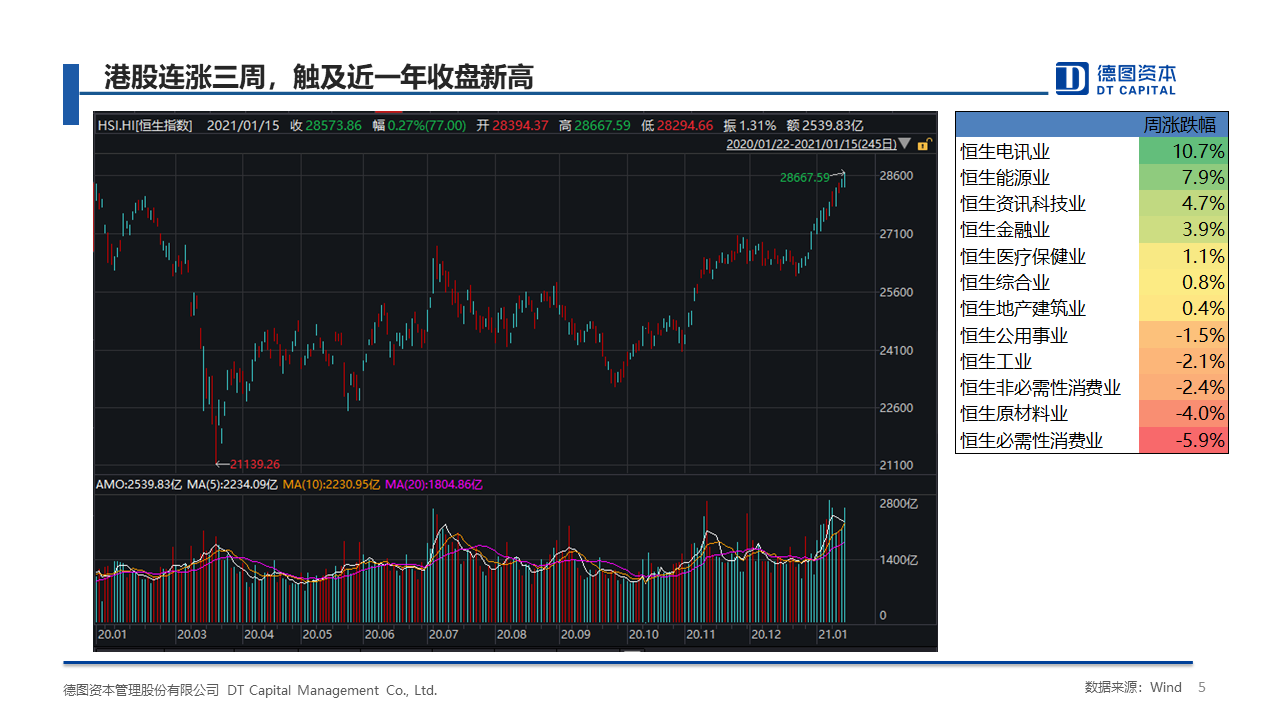Click the red 21139.26 low marker
1280x720 pixels.
[x=254, y=464]
